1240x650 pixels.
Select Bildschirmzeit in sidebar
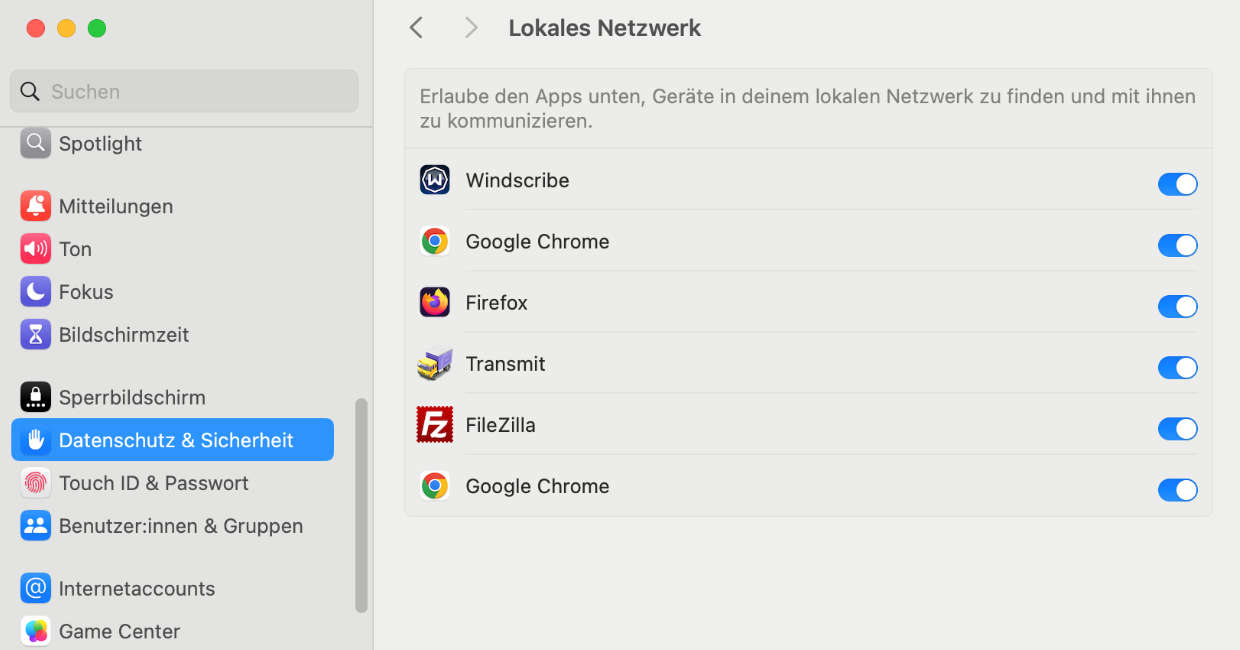tap(172, 335)
